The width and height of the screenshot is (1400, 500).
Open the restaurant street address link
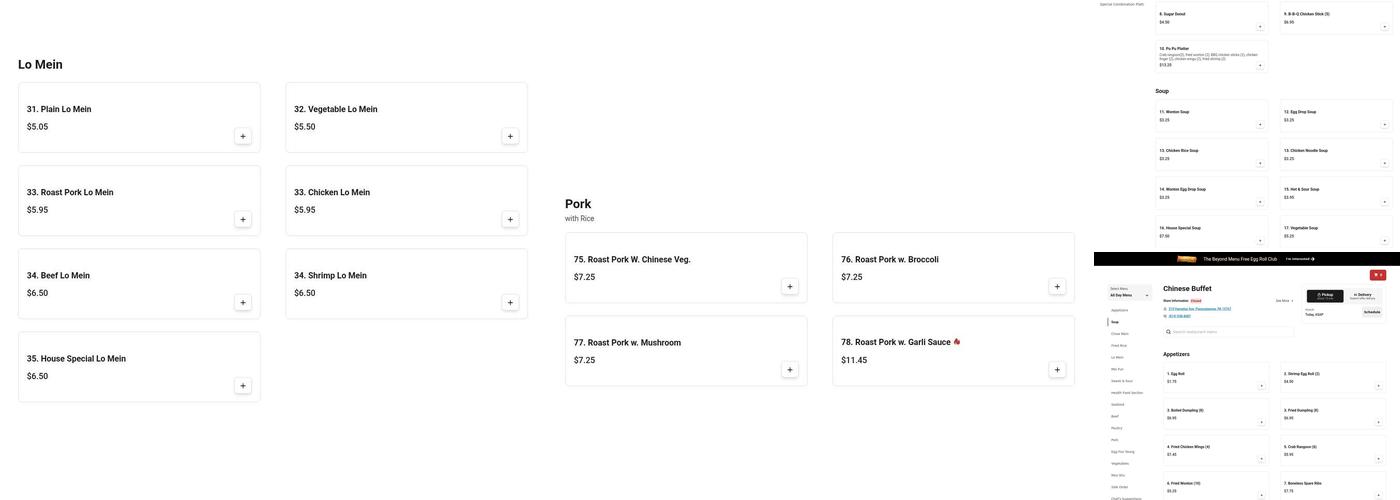[x=1200, y=309]
